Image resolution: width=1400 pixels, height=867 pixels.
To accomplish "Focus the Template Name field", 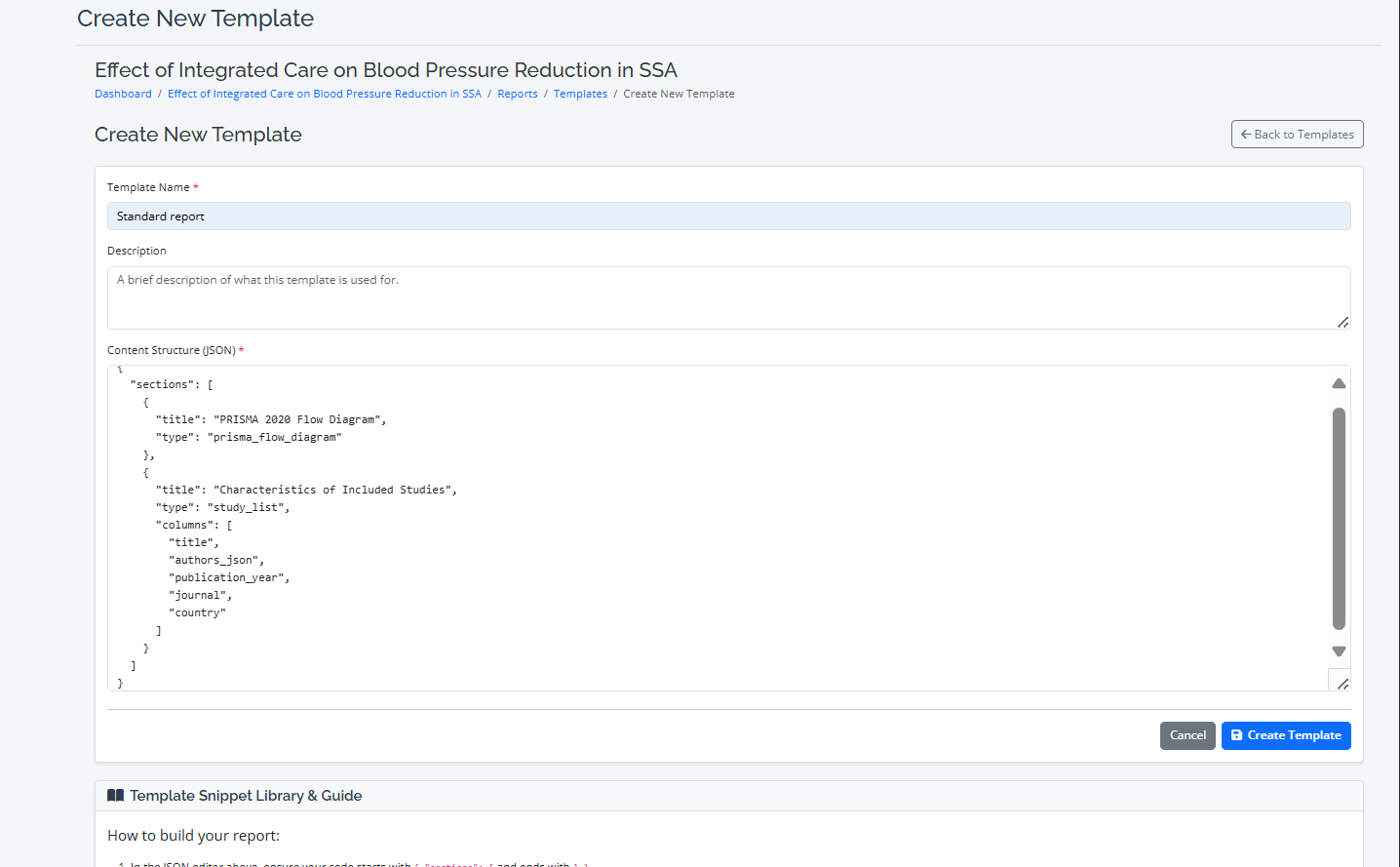I will pyautogui.click(x=727, y=217).
